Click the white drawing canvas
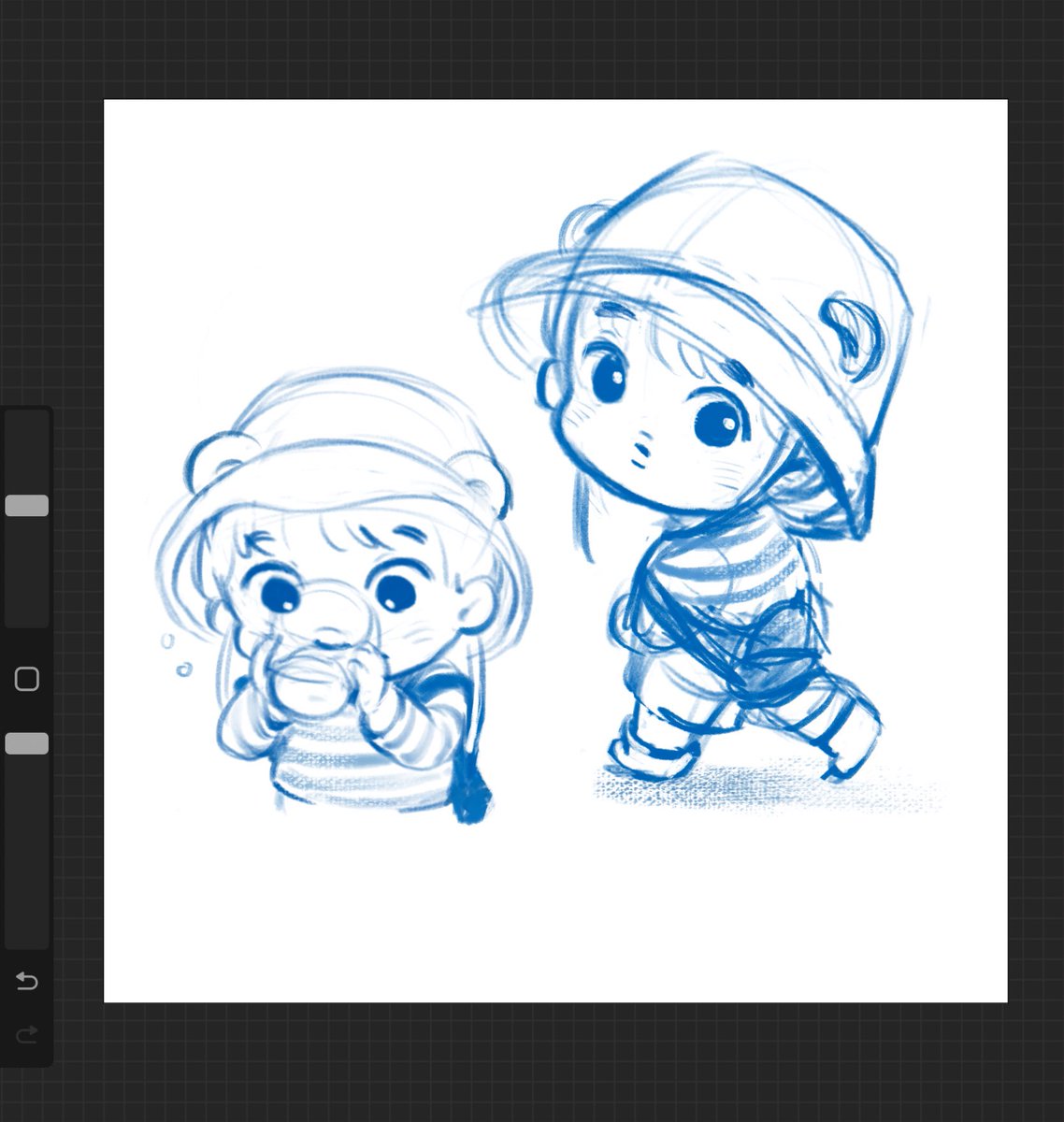The height and width of the screenshot is (1122, 1064). (x=555, y=551)
